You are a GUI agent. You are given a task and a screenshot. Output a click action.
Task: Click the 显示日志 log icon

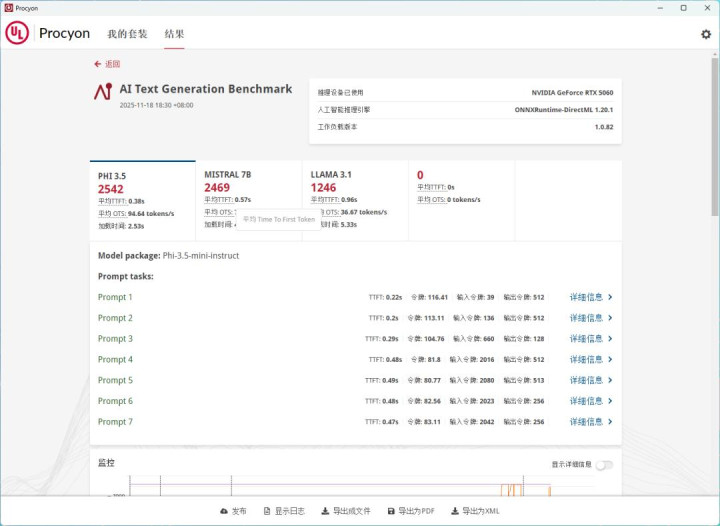click(267, 511)
